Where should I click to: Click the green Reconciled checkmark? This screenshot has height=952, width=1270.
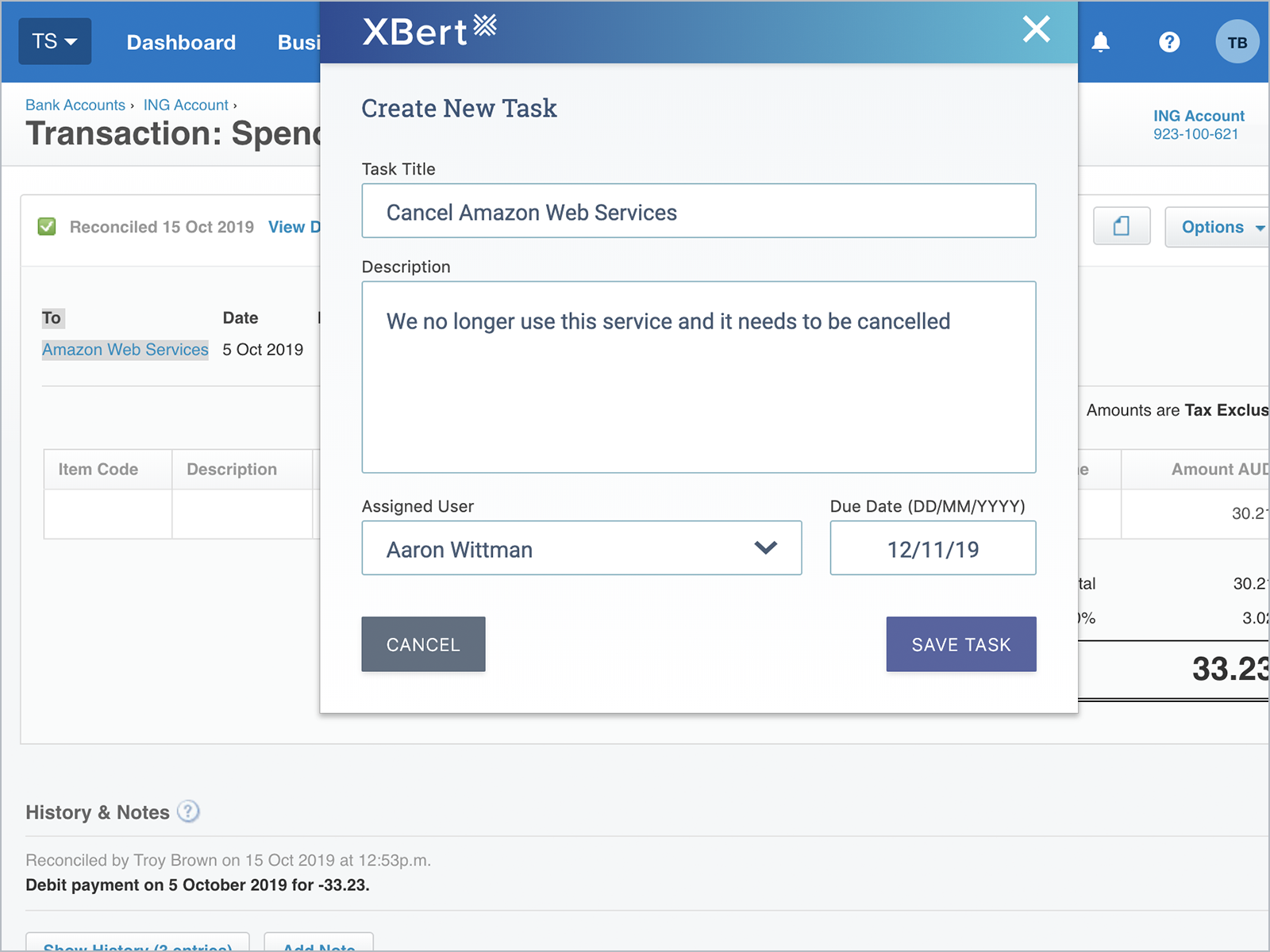tap(47, 227)
